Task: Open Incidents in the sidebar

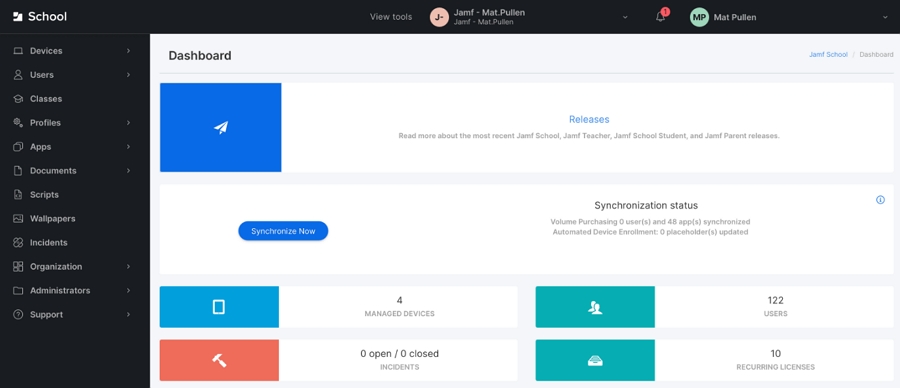Action: (x=49, y=243)
